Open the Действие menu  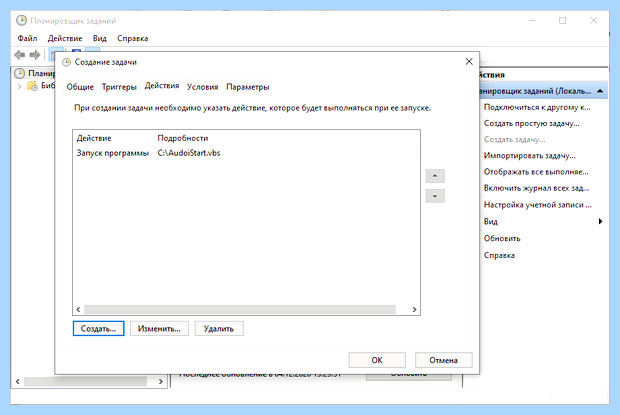(x=65, y=38)
